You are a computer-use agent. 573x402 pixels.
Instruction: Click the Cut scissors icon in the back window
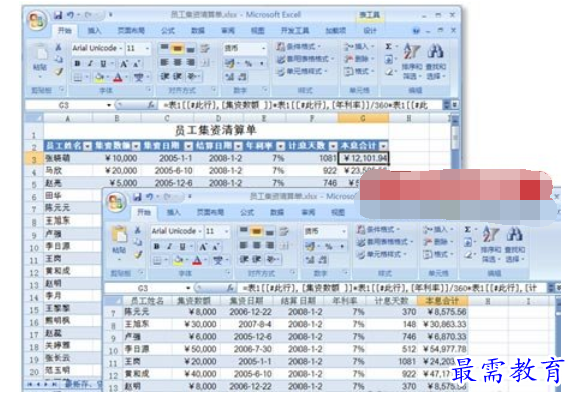(x=58, y=47)
